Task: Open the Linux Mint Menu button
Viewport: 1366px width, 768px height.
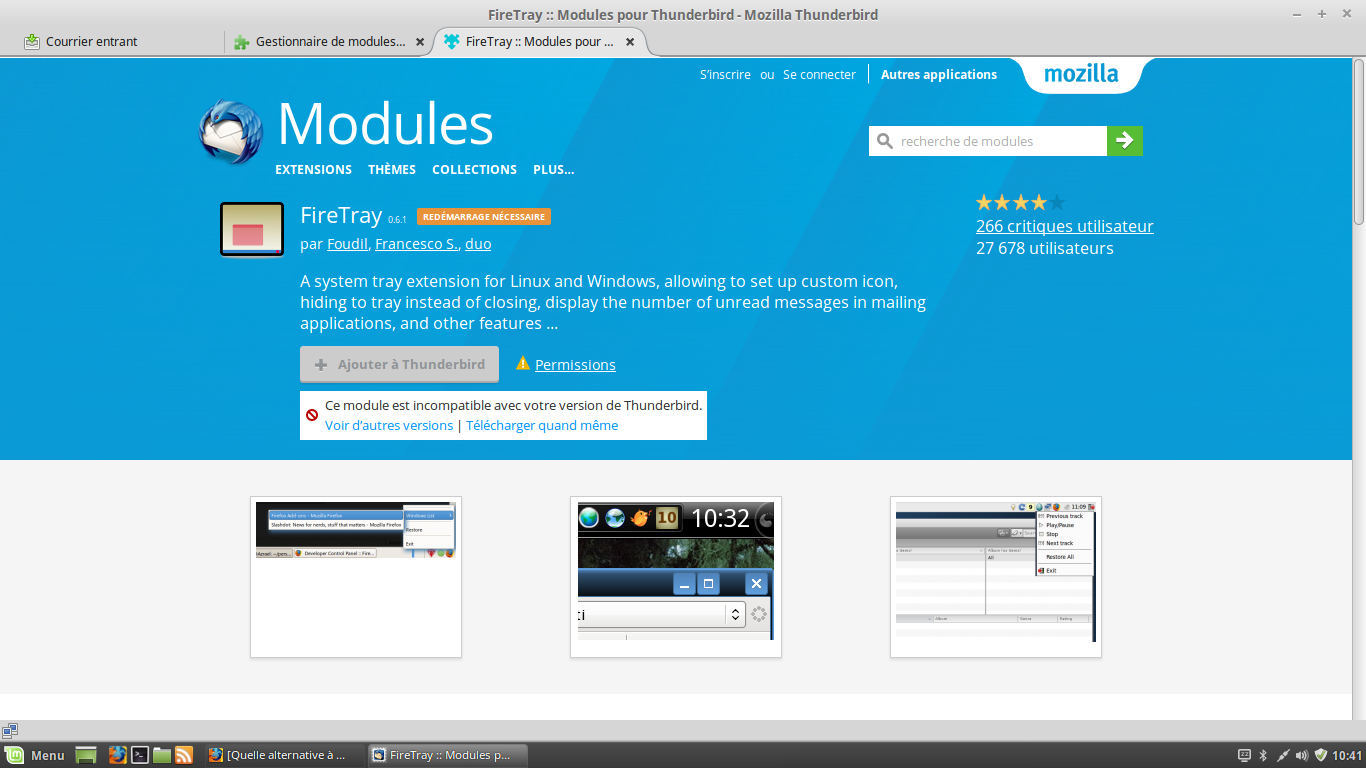Action: click(35, 755)
